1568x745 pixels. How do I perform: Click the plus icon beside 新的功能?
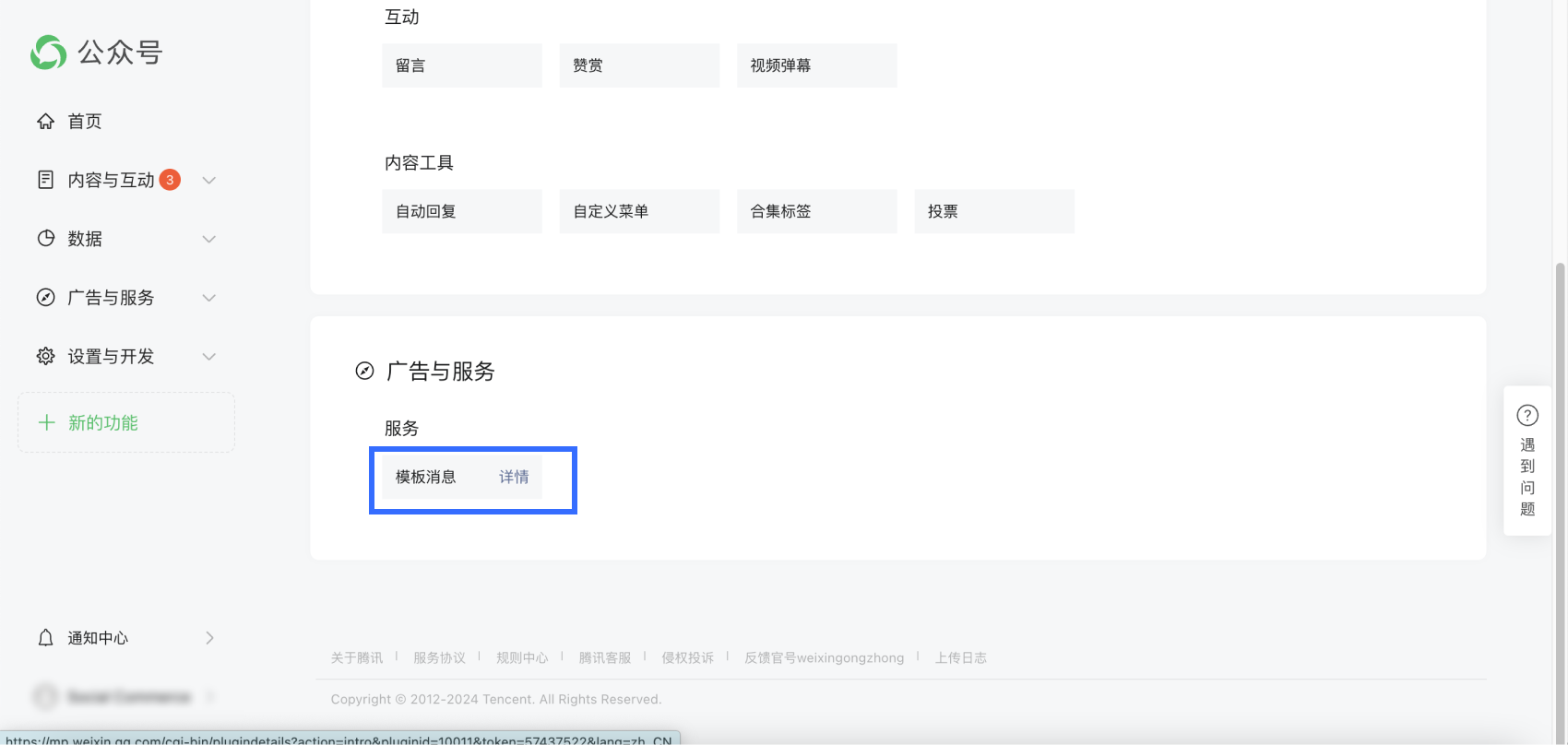coord(46,422)
